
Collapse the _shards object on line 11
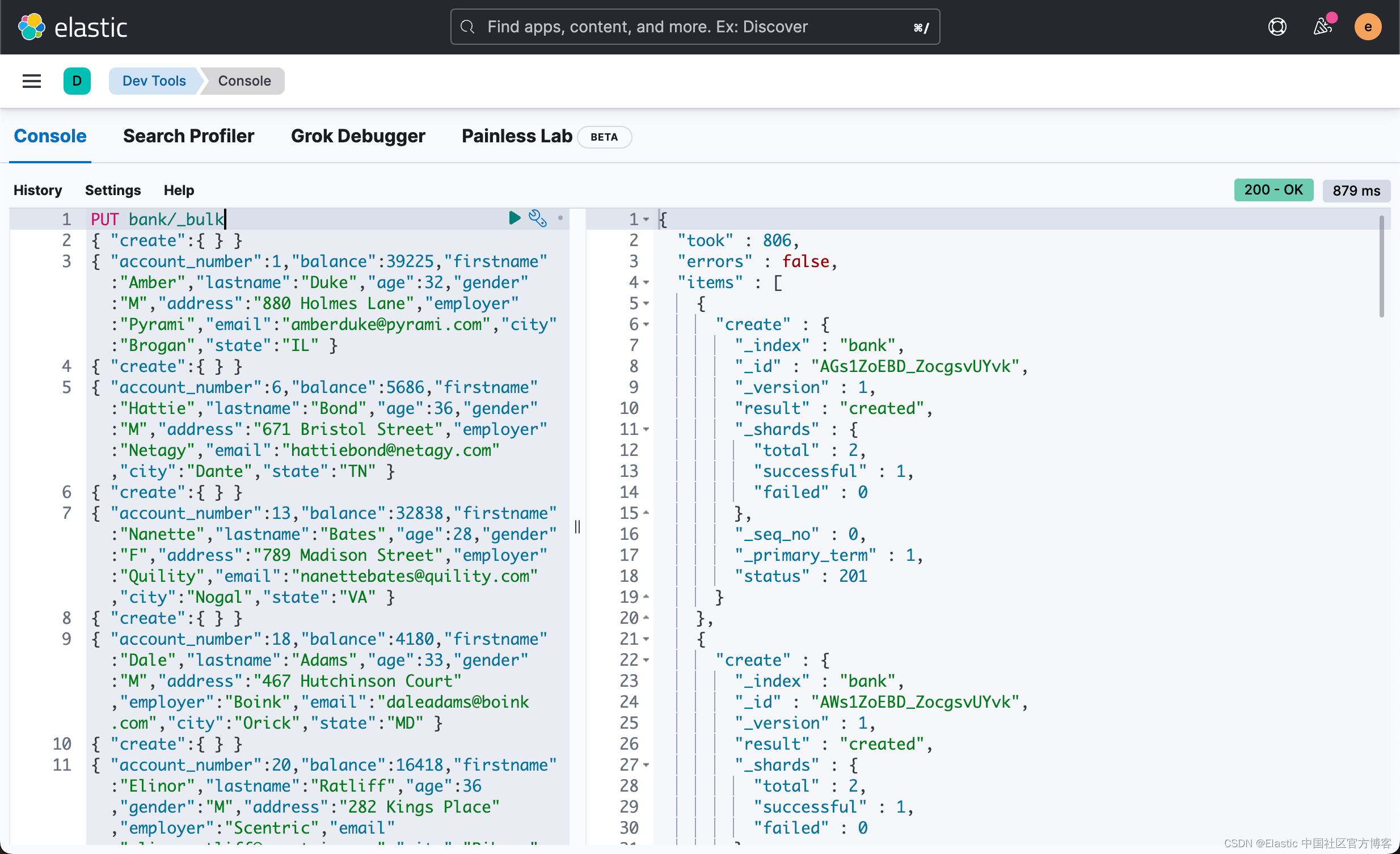coord(646,430)
